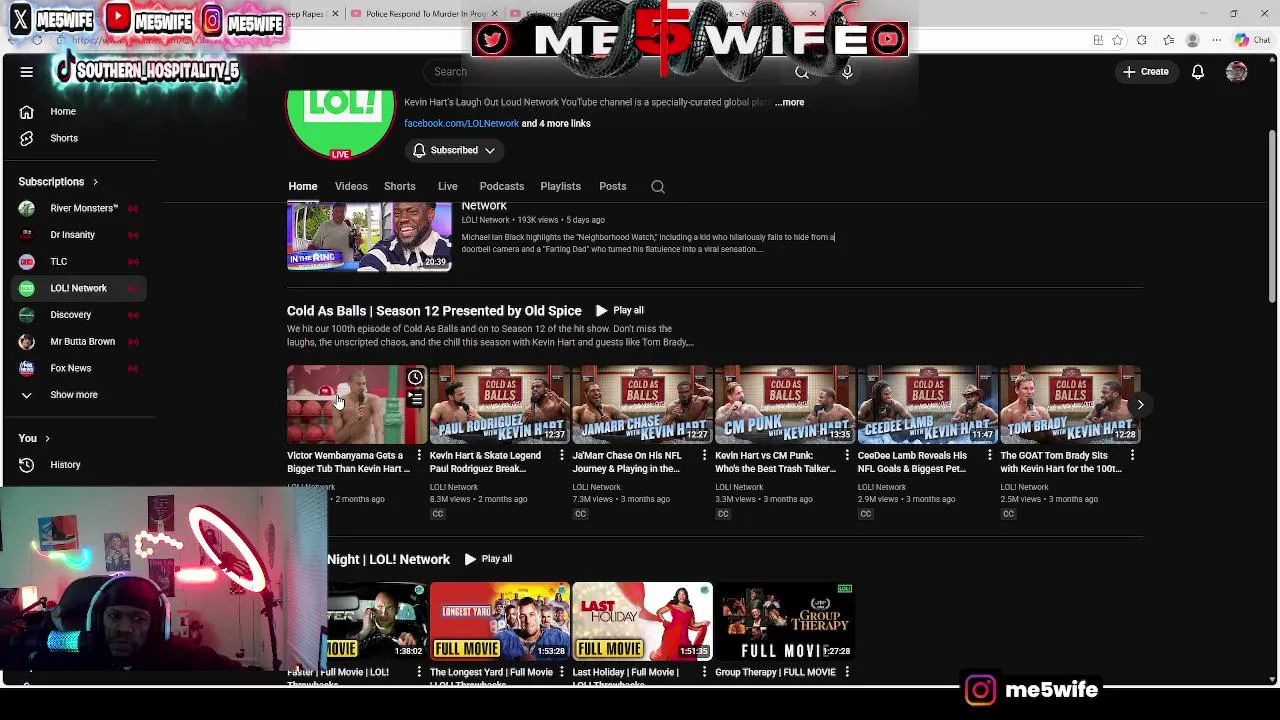
Task: Open Dr Insanity subscription channel
Action: [x=80, y=235]
